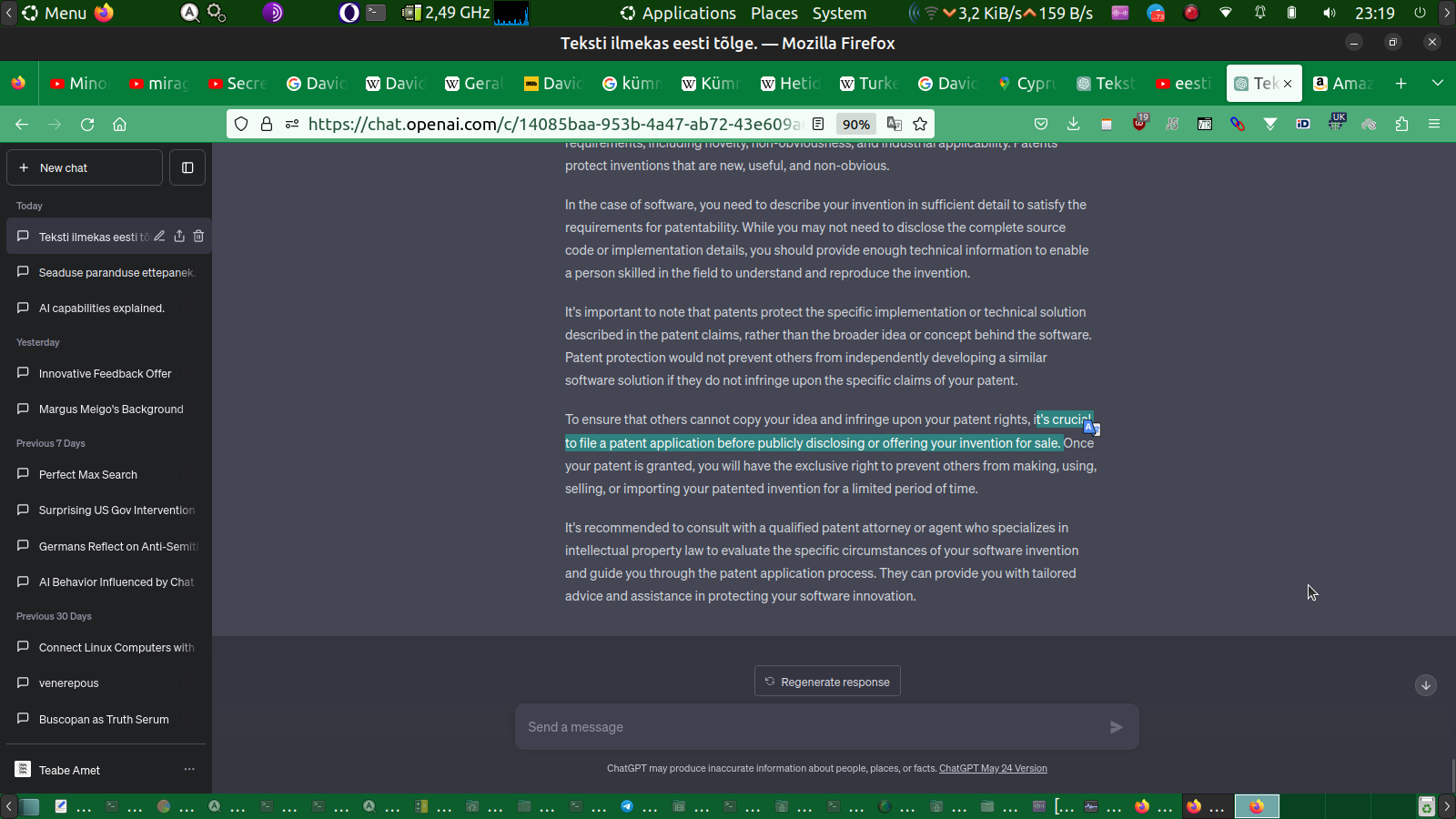This screenshot has height=819, width=1456.
Task: Share current chat via share icon
Action: click(x=179, y=237)
